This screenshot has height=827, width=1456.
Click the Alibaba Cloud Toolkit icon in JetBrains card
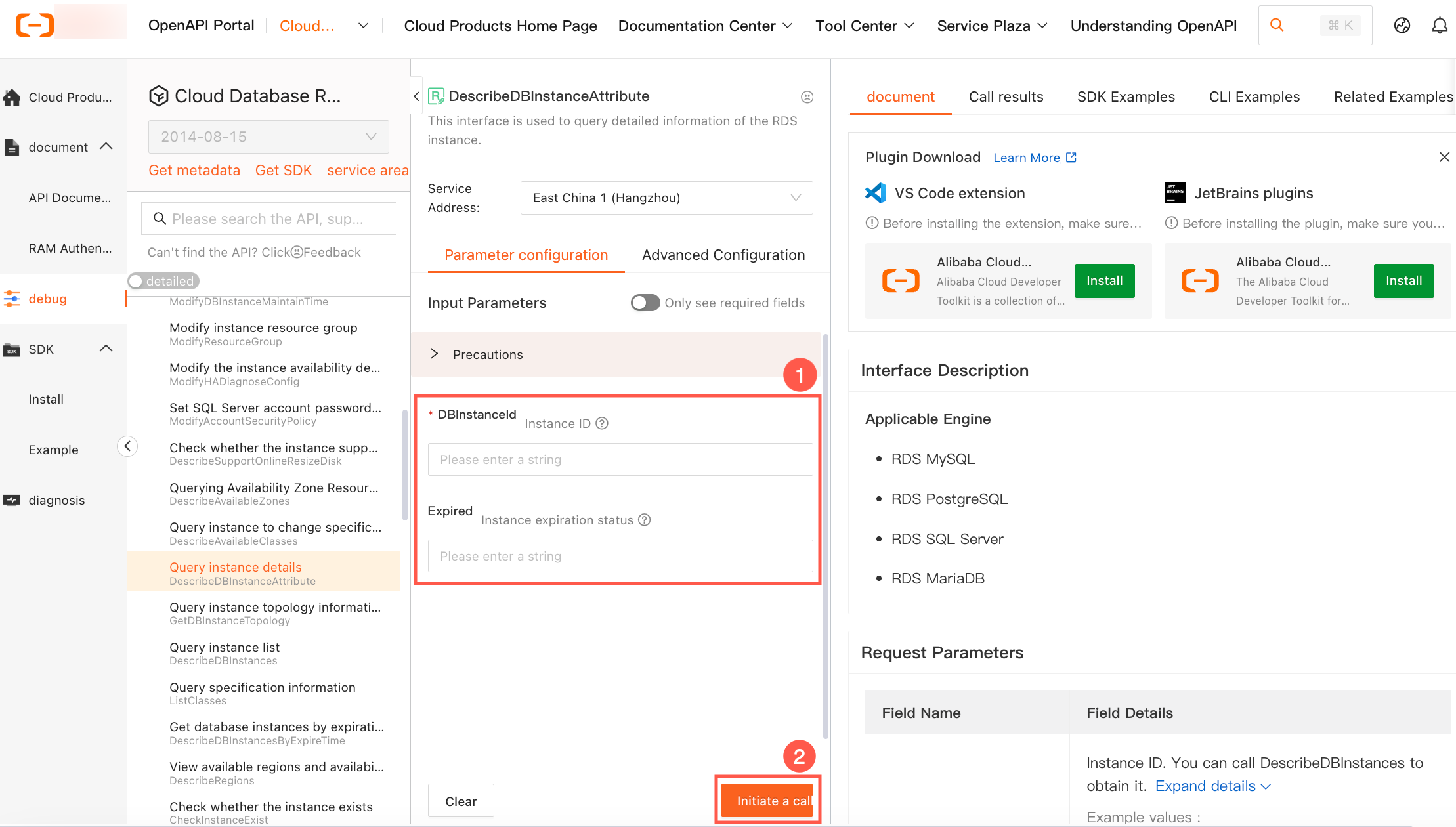click(1200, 281)
